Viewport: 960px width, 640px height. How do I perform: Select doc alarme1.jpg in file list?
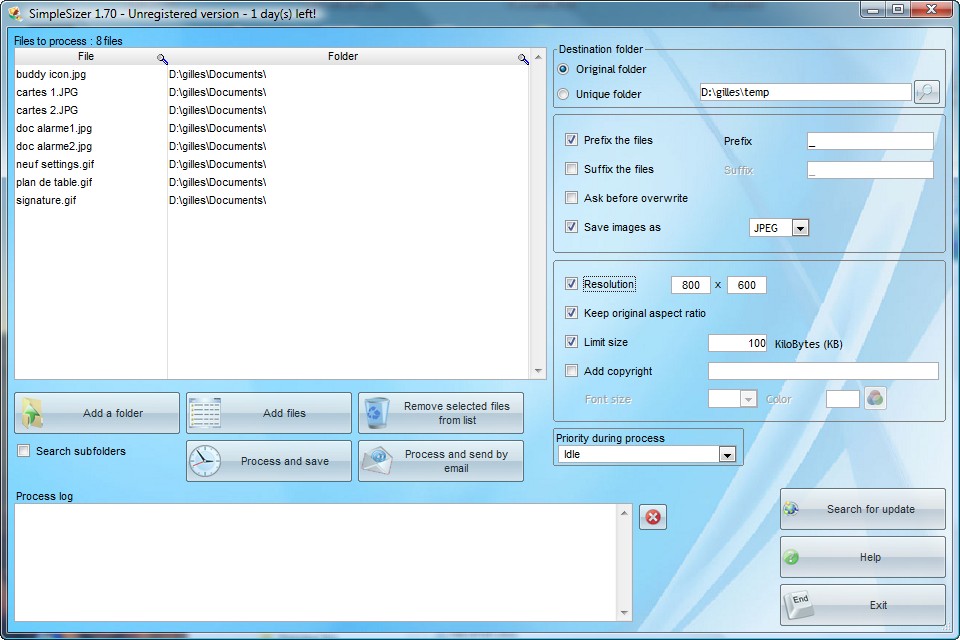pos(54,128)
